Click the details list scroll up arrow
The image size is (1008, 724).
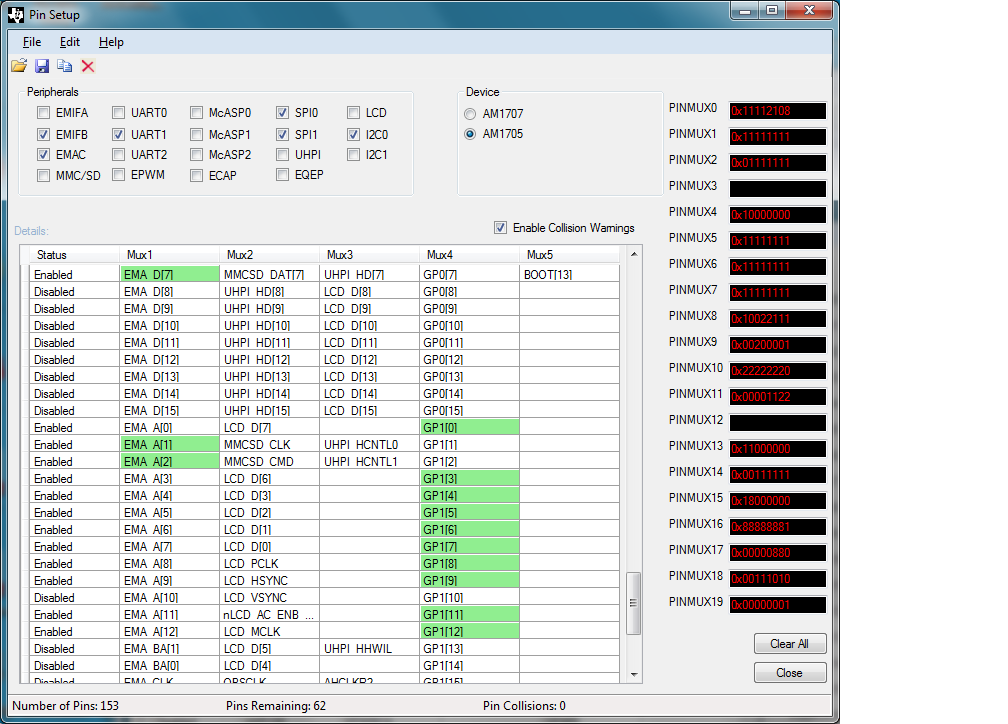[x=634, y=255]
